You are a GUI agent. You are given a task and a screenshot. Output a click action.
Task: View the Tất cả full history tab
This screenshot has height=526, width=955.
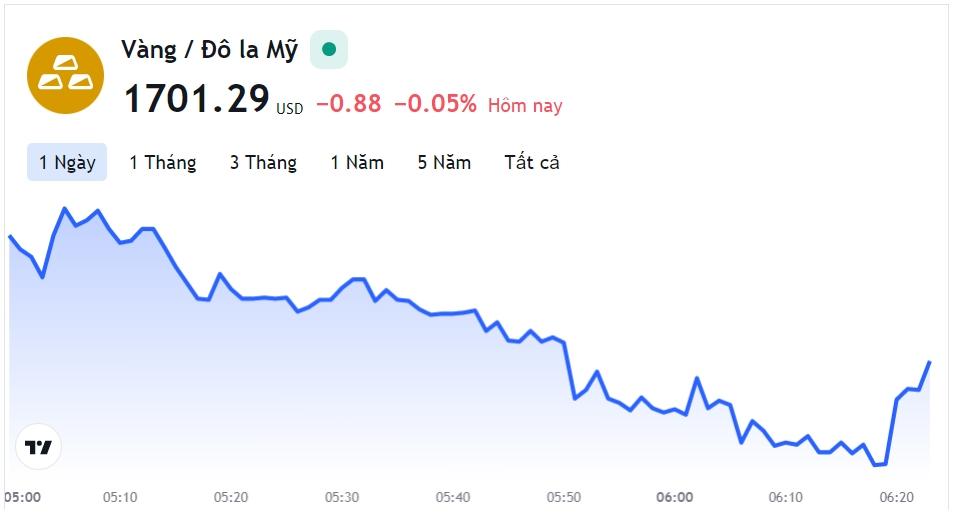[532, 163]
